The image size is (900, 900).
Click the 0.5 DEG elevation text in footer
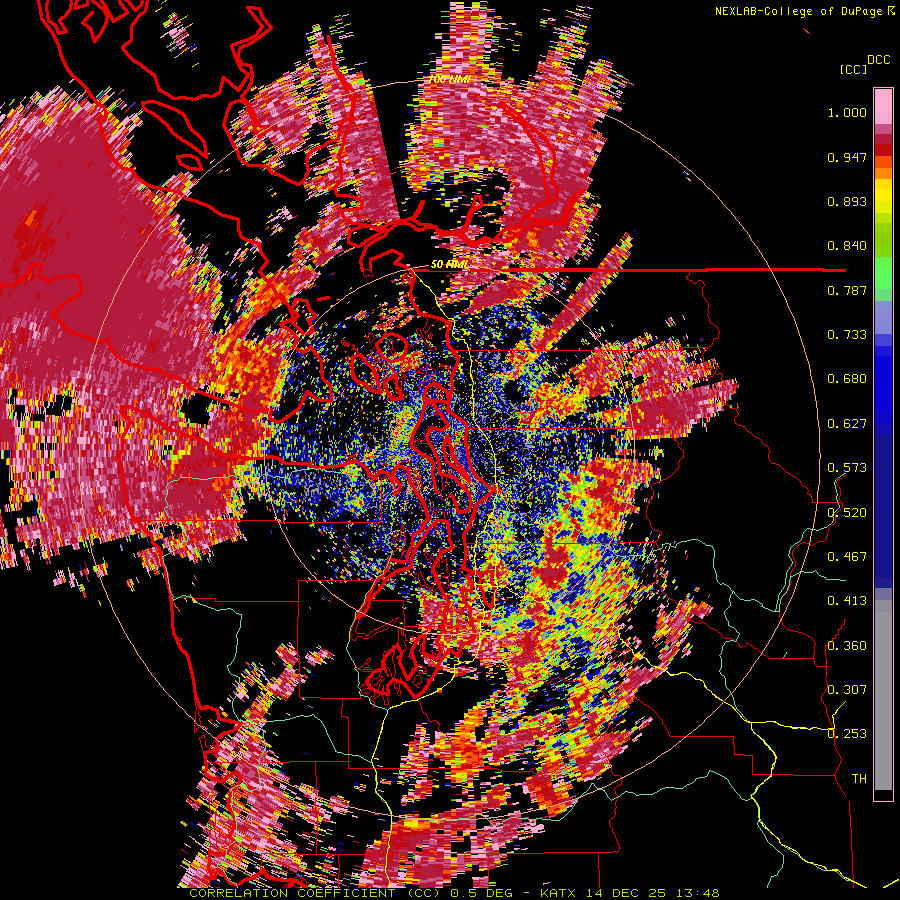481,893
